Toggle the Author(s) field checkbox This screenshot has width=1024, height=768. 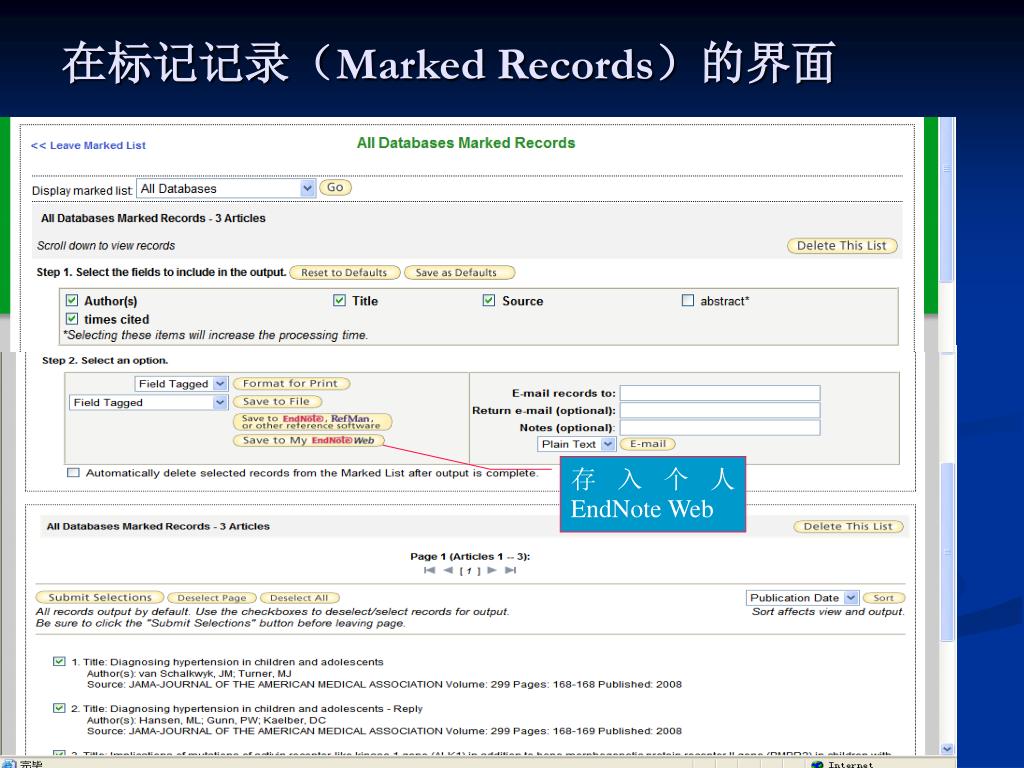72,300
